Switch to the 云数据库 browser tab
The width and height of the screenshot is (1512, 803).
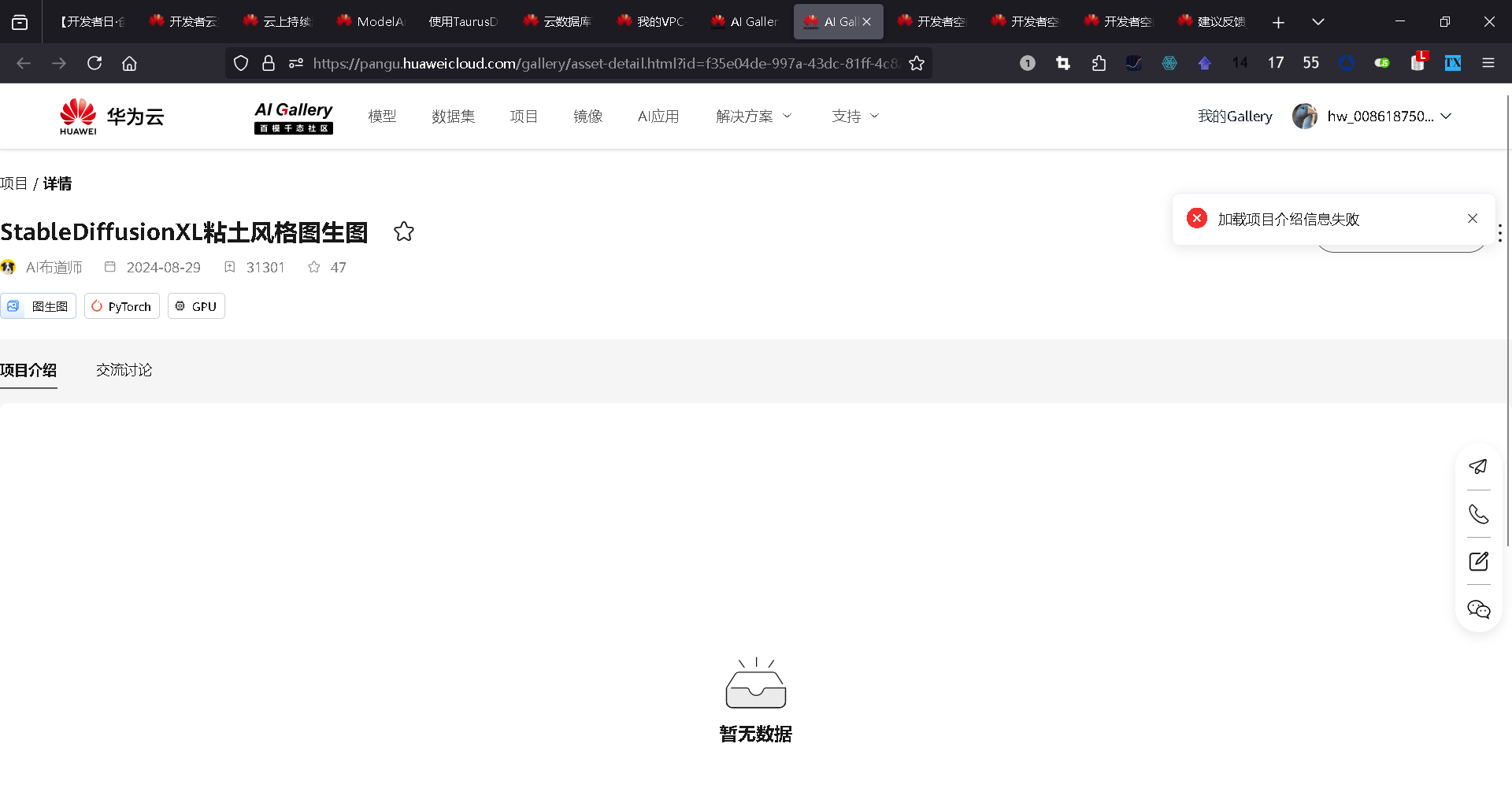pyautogui.click(x=558, y=22)
